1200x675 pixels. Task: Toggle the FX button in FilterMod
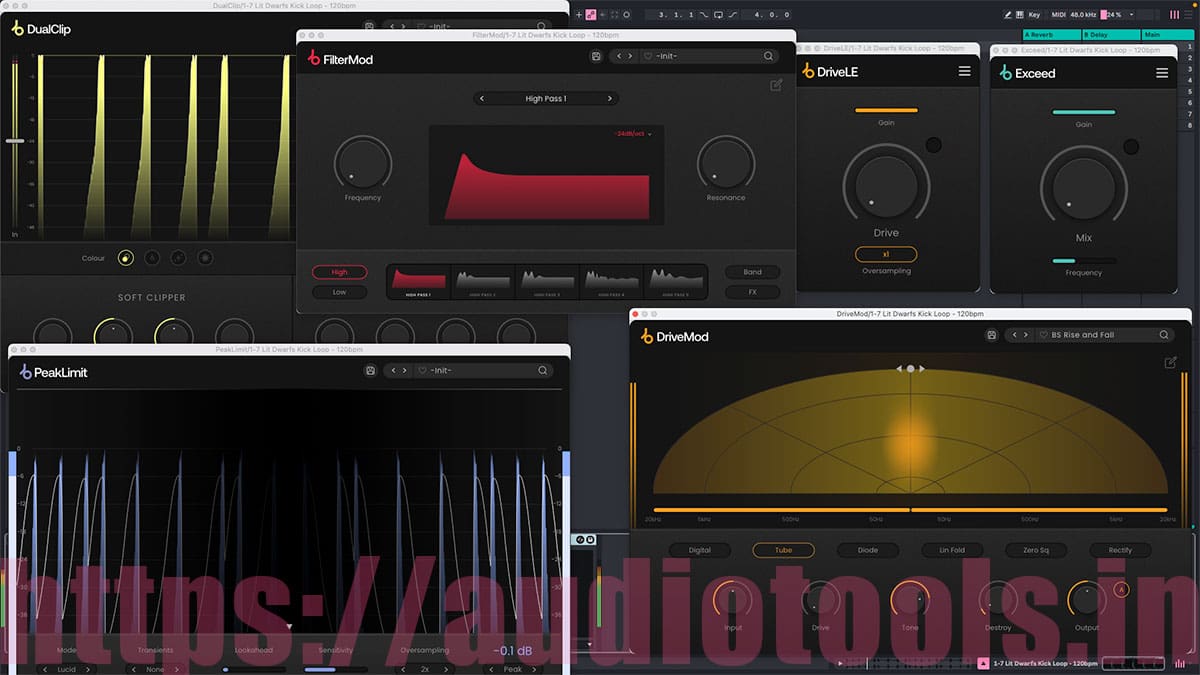[753, 292]
